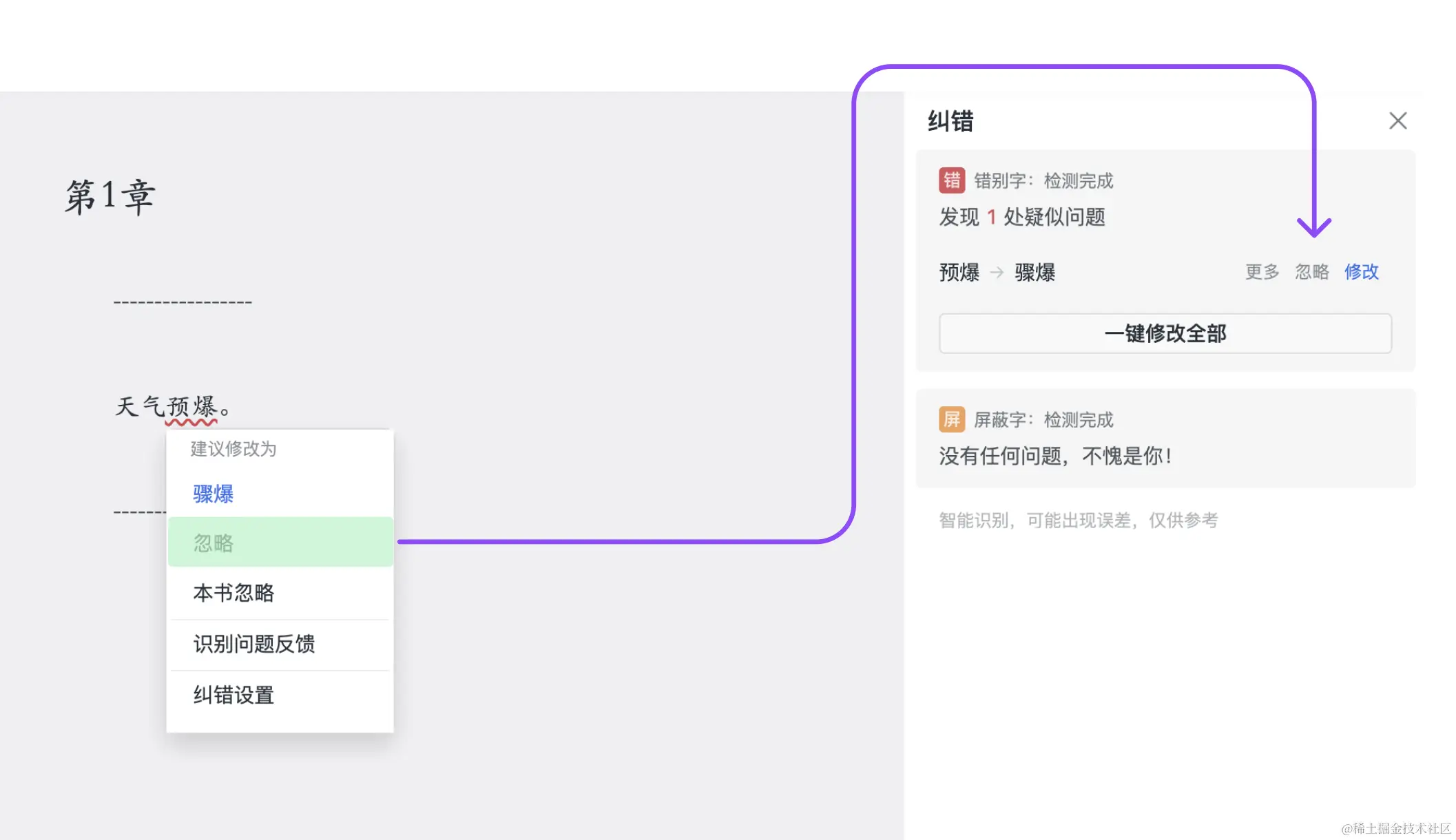Click the blue 修改 link
Viewport: 1456px width, 840px height.
click(1361, 272)
